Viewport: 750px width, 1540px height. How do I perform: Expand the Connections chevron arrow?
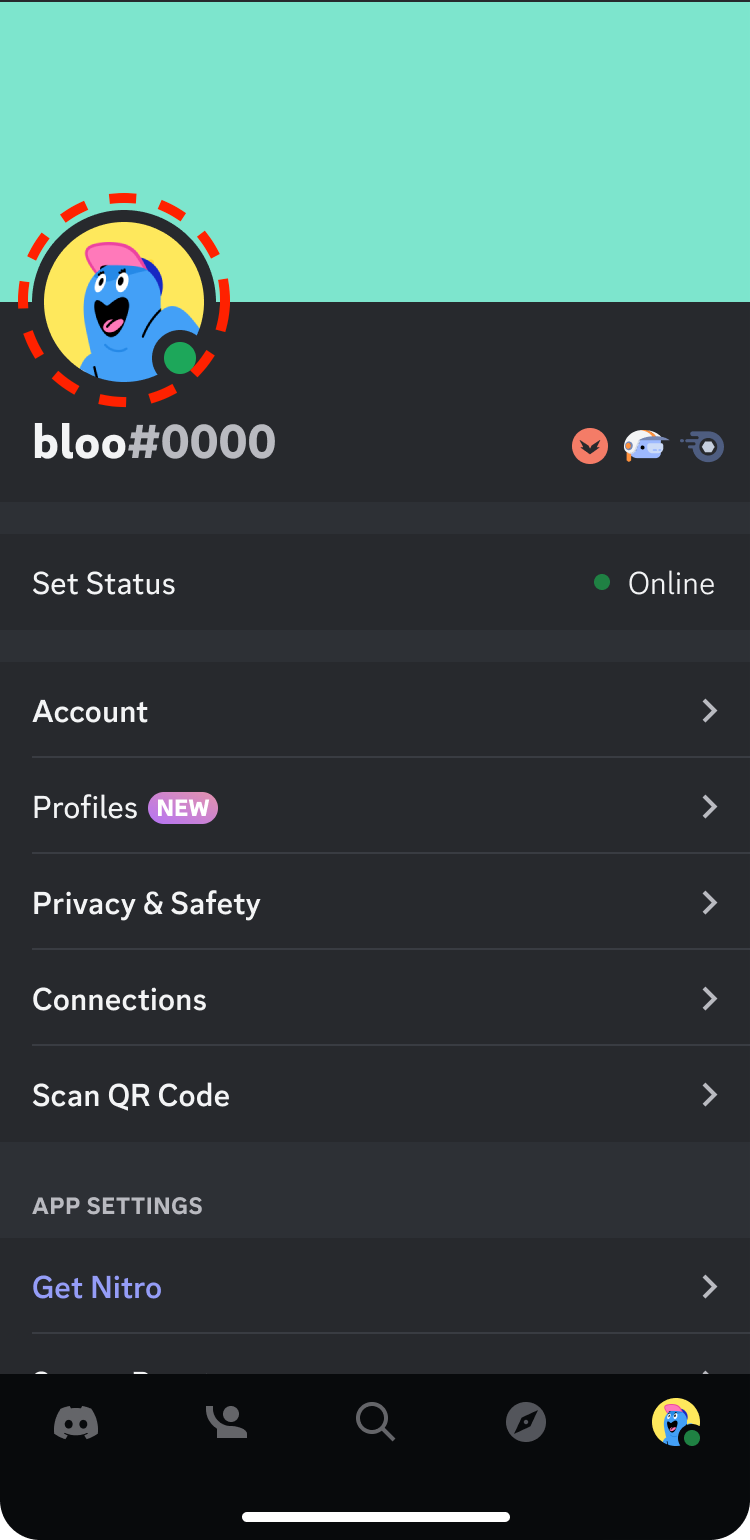710,999
